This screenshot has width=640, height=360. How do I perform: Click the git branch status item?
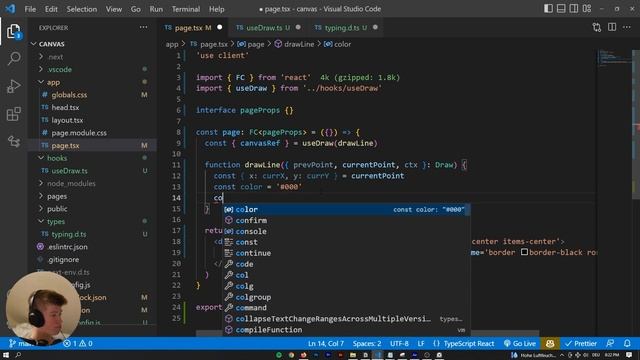pyautogui.click(x=21, y=343)
